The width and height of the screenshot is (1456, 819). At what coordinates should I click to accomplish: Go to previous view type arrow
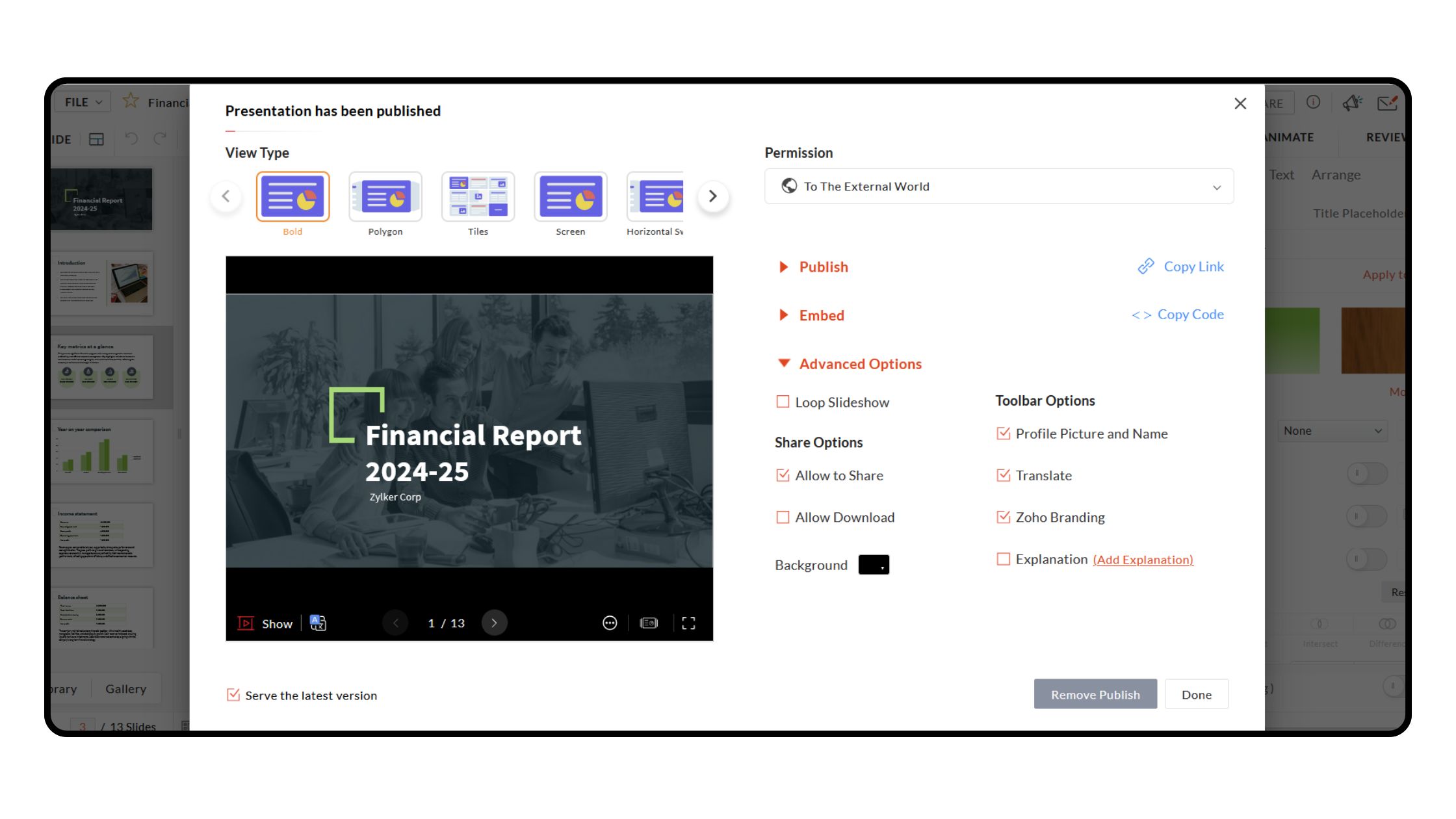coord(226,196)
